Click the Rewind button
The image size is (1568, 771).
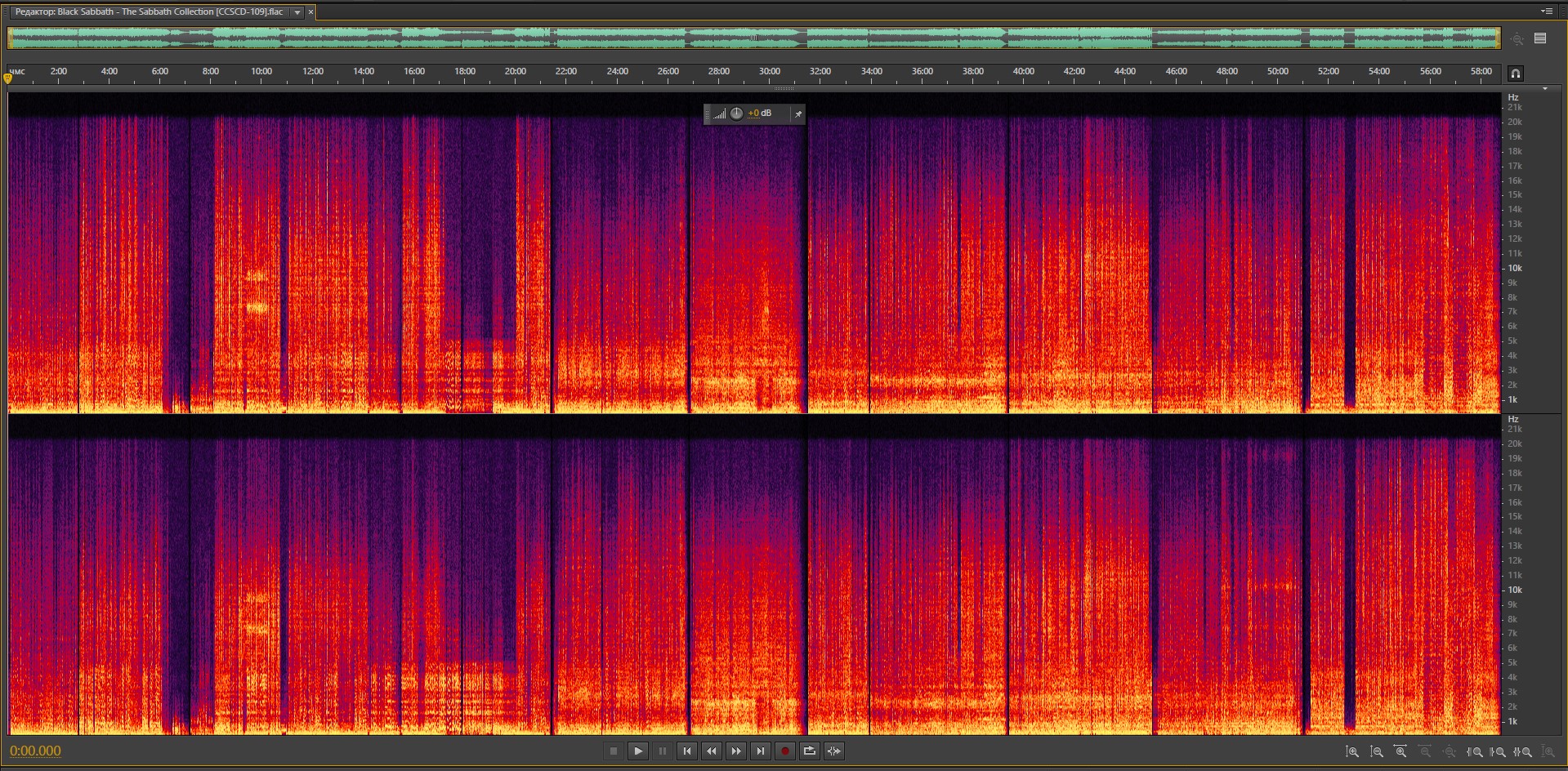click(711, 751)
